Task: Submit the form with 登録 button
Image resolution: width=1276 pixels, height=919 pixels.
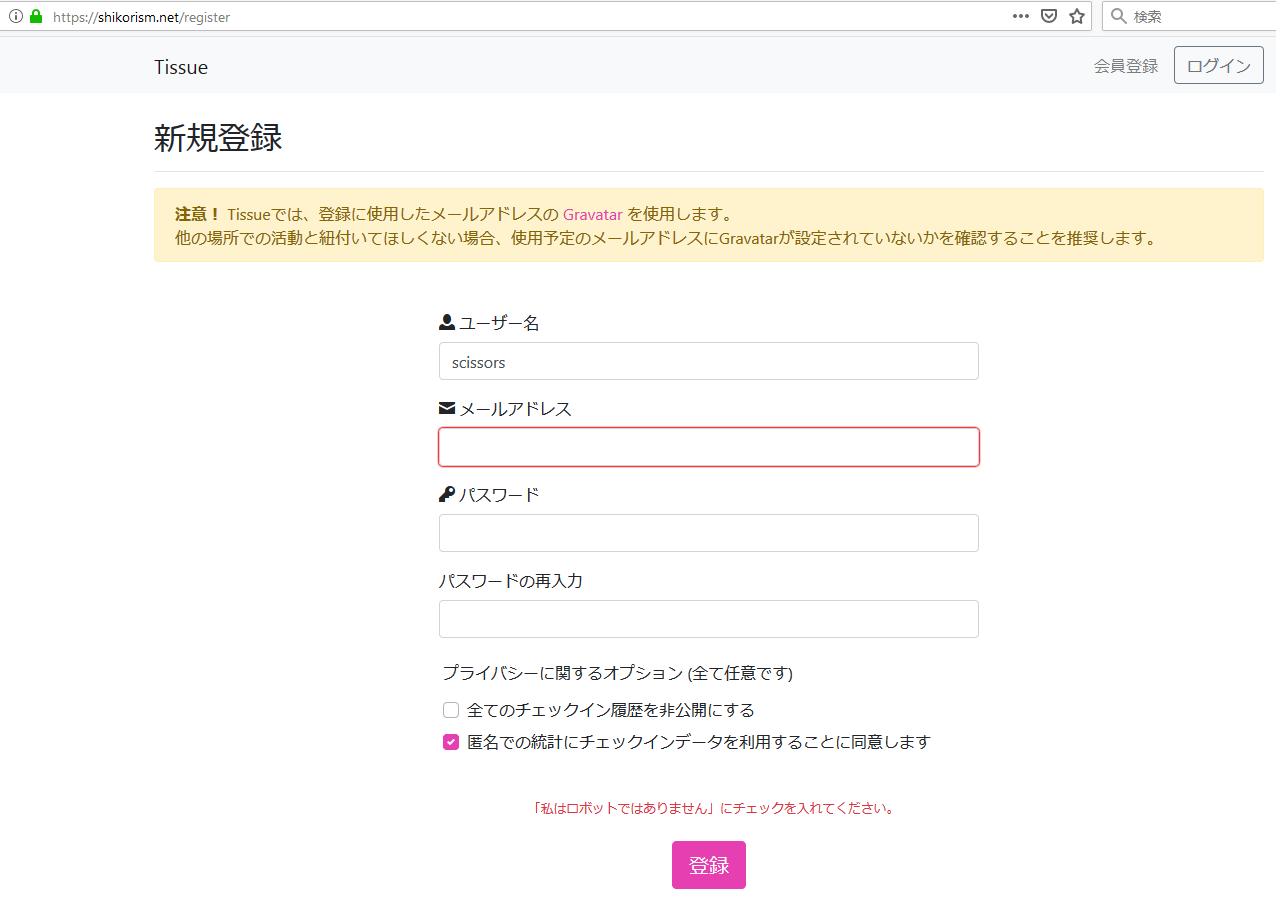Action: coord(708,865)
